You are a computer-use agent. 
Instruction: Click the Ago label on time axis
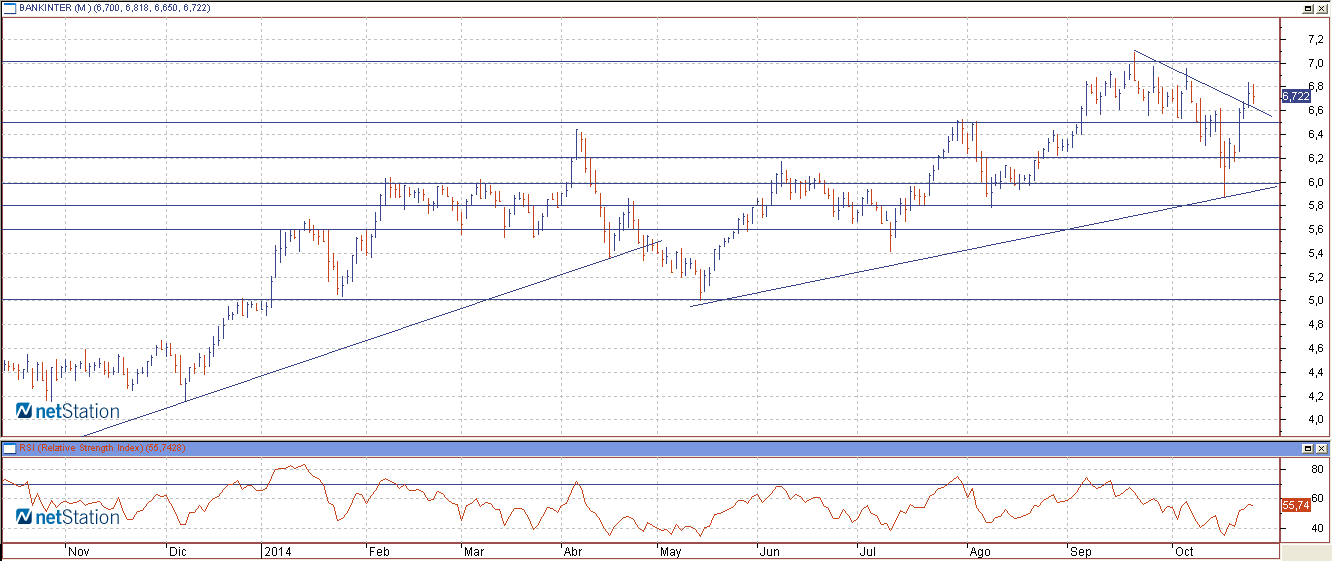tap(980, 551)
